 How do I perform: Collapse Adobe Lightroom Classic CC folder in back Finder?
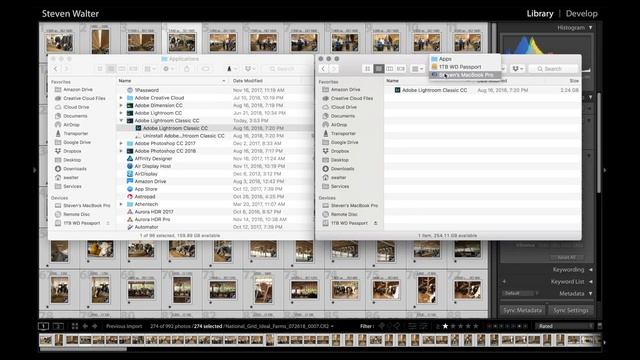[121, 121]
